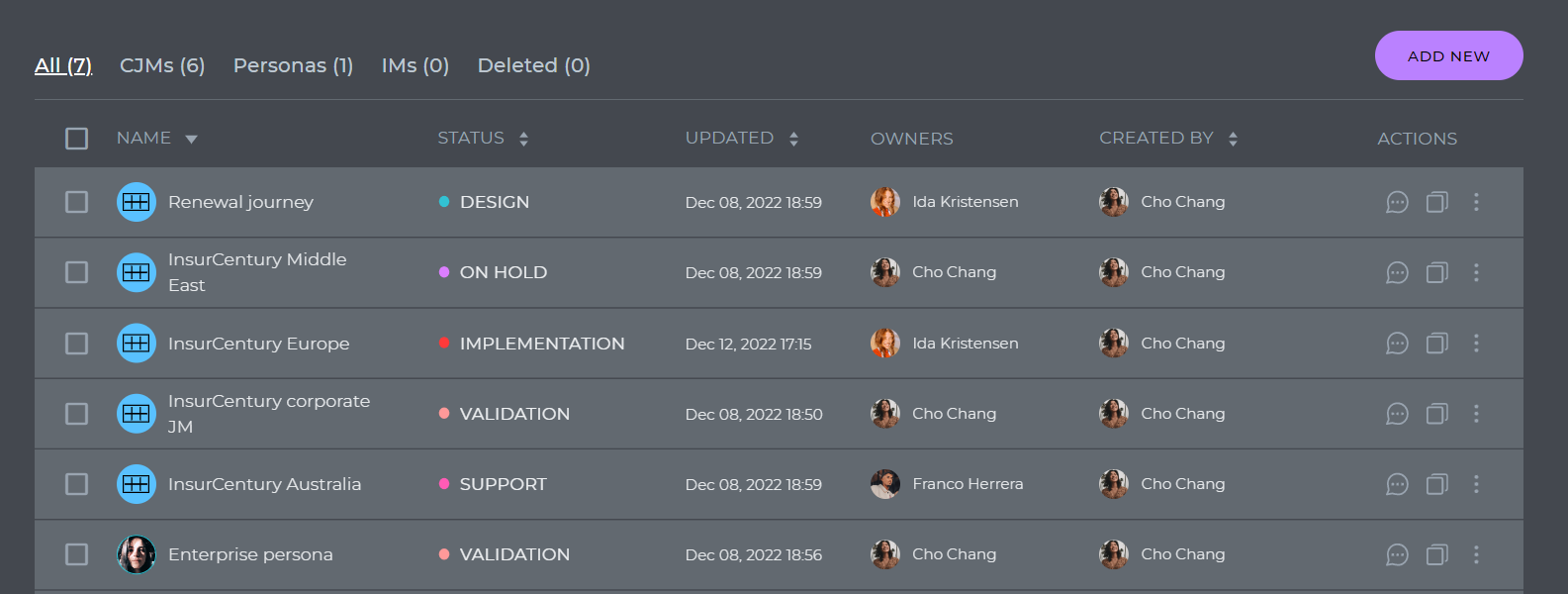Screen dimensions: 1568x594
Task: Duplicate the Renewal journey map
Action: (x=1437, y=202)
